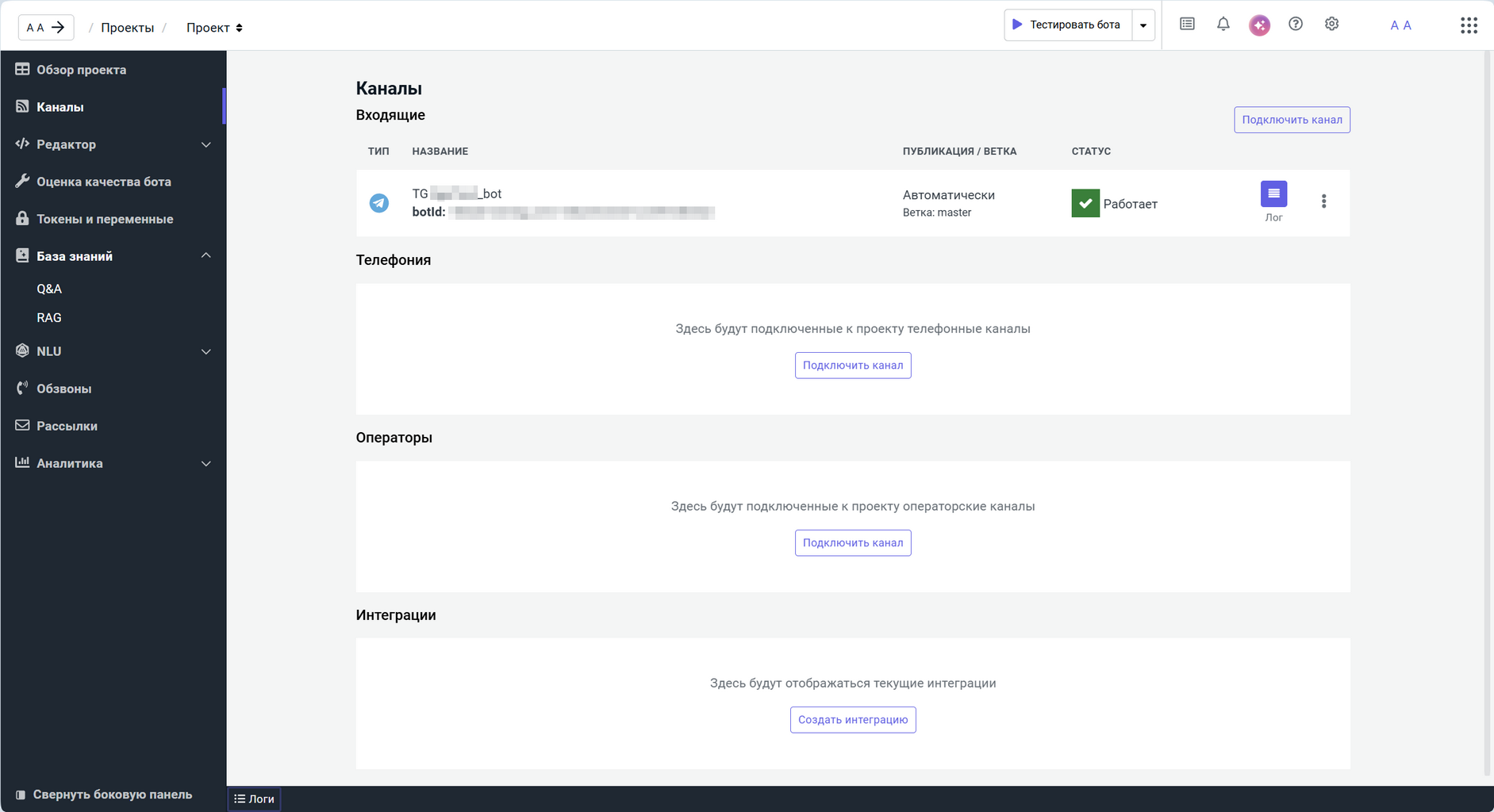Click the pink AI assistant icon
This screenshot has width=1494, height=812.
(1259, 25)
